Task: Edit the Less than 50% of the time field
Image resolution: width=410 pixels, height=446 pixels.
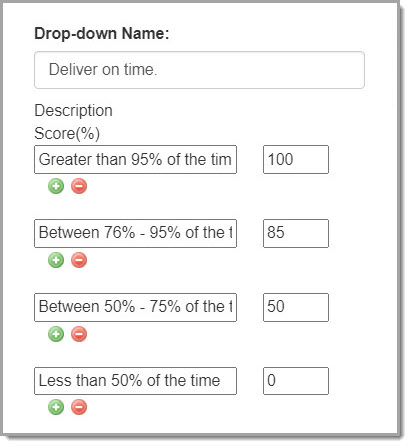Action: pyautogui.click(x=135, y=381)
